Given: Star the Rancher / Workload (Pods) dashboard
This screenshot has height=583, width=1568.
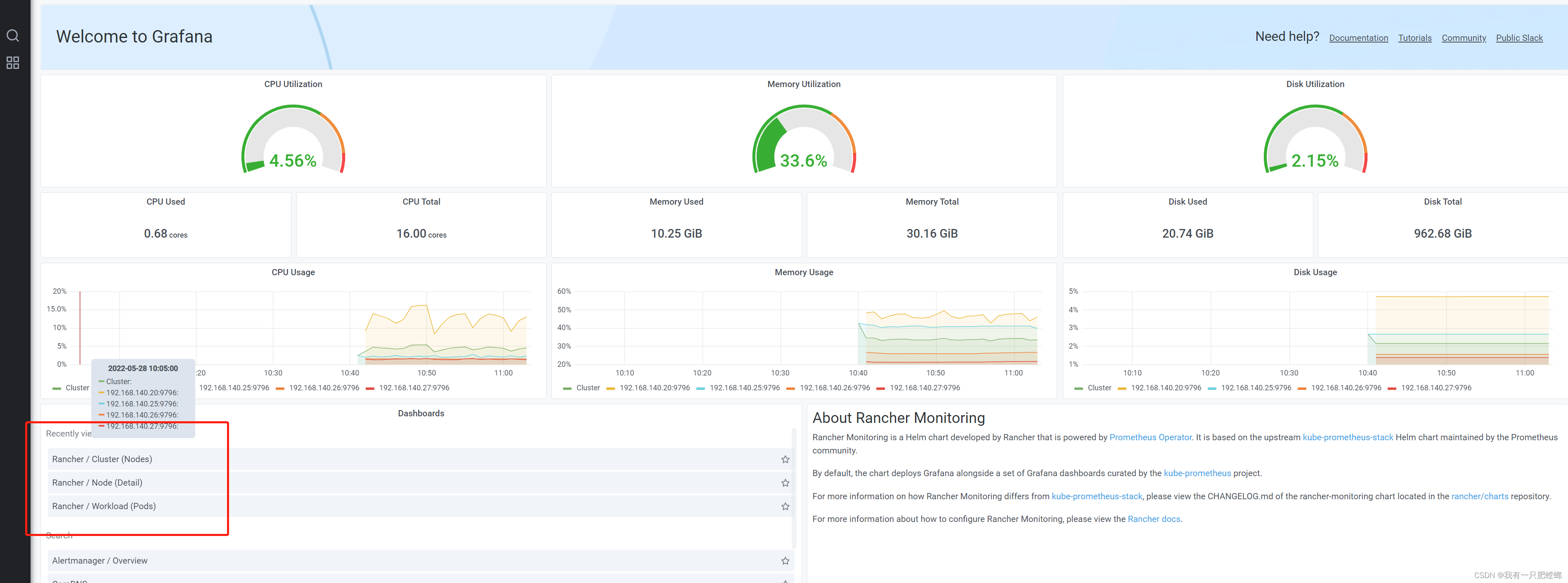Looking at the screenshot, I should [x=785, y=506].
